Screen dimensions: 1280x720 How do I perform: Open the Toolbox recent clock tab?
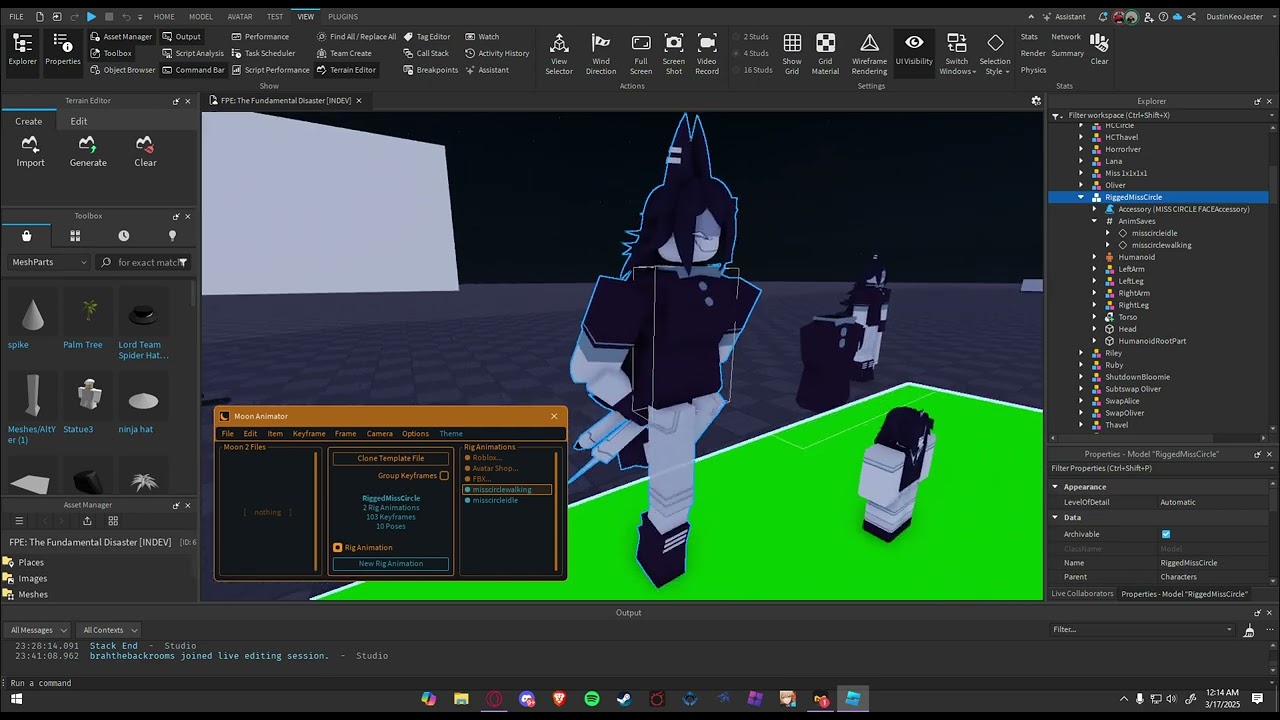coord(124,236)
